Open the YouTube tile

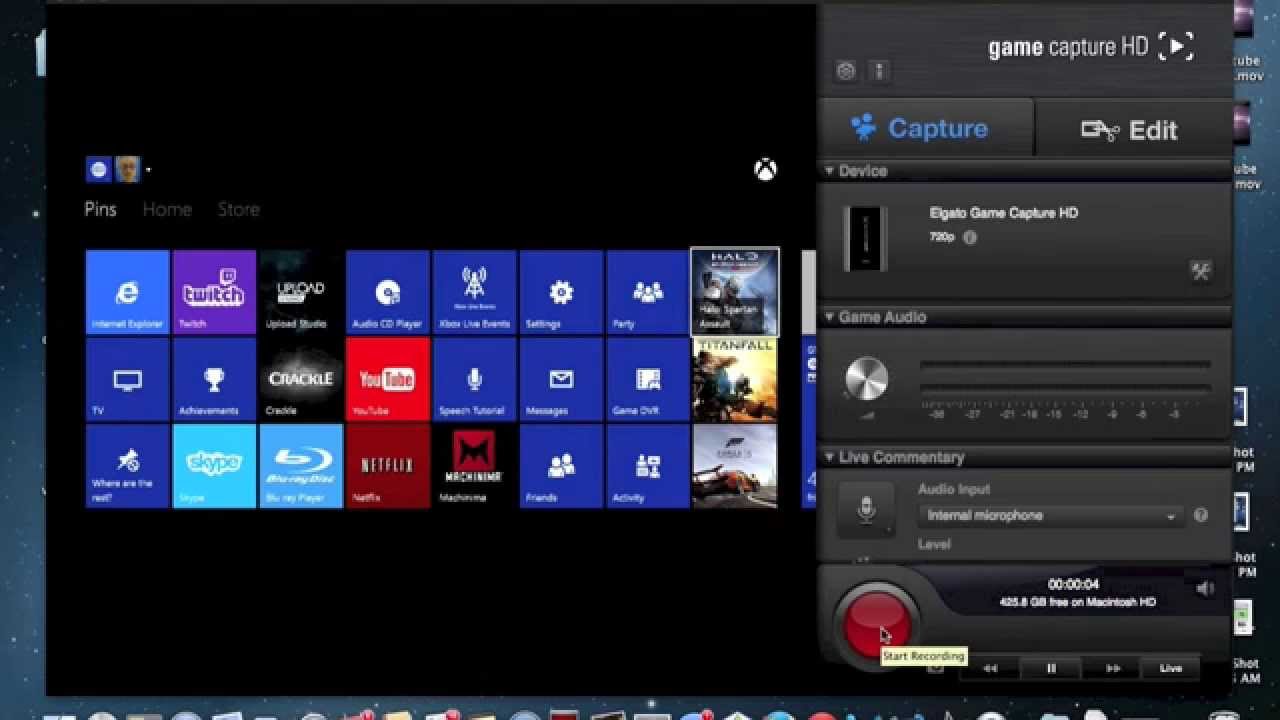tap(388, 379)
